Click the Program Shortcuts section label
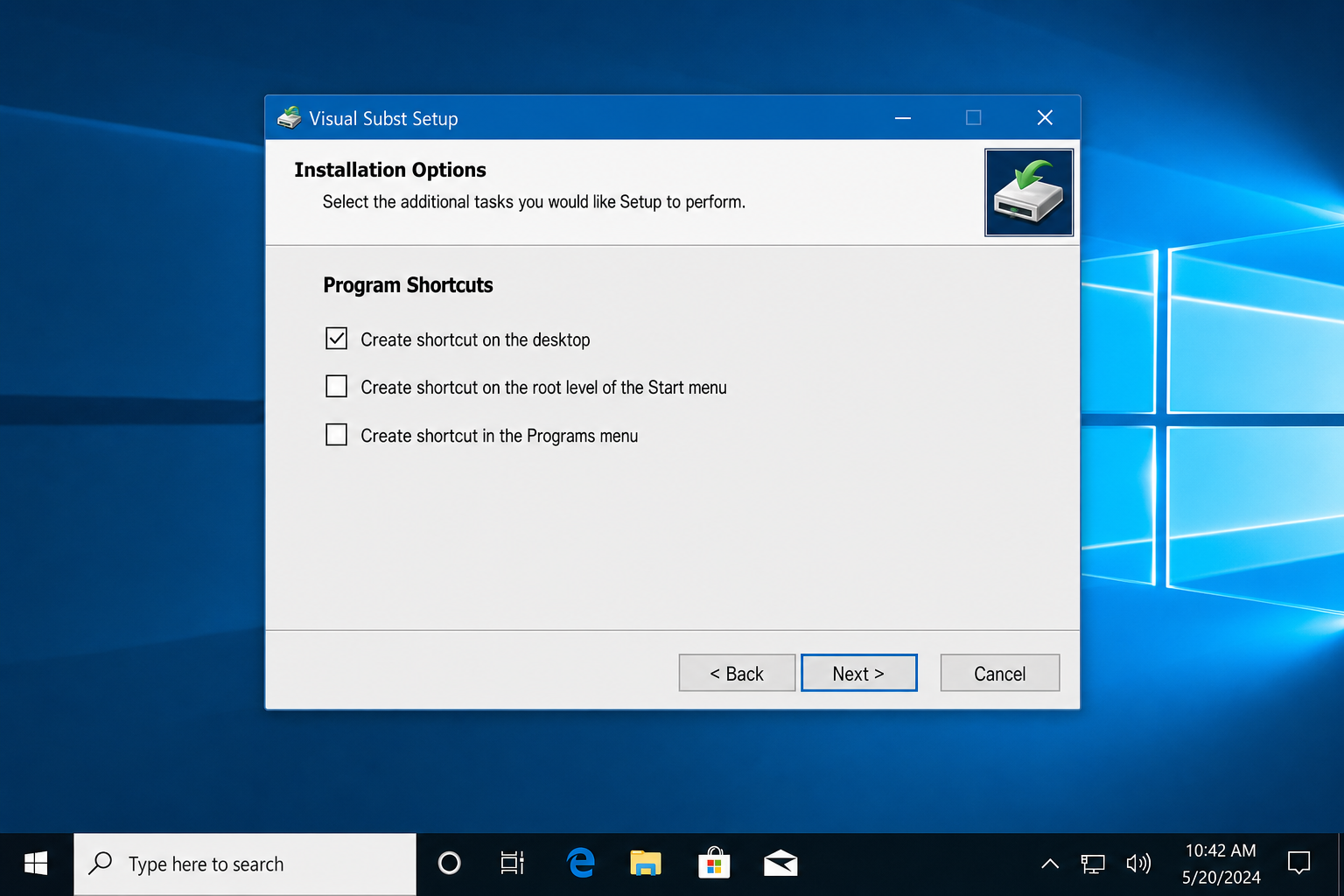The height and width of the screenshot is (896, 1344). point(408,285)
